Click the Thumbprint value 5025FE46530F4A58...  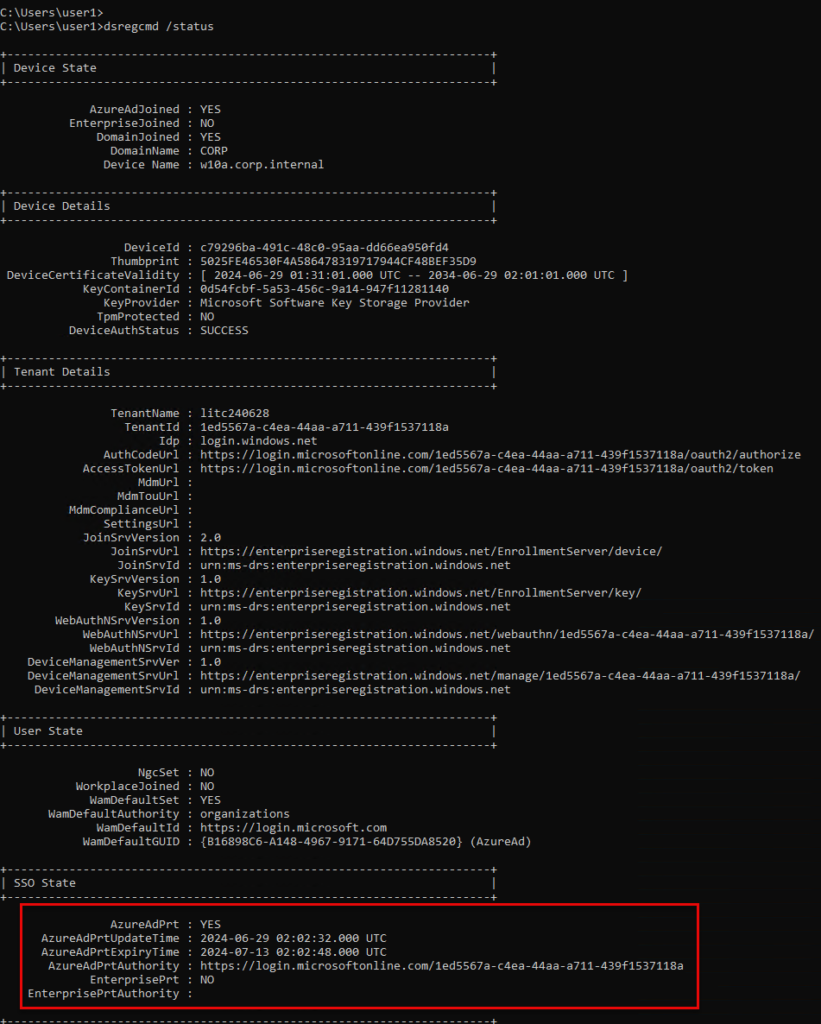point(338,261)
